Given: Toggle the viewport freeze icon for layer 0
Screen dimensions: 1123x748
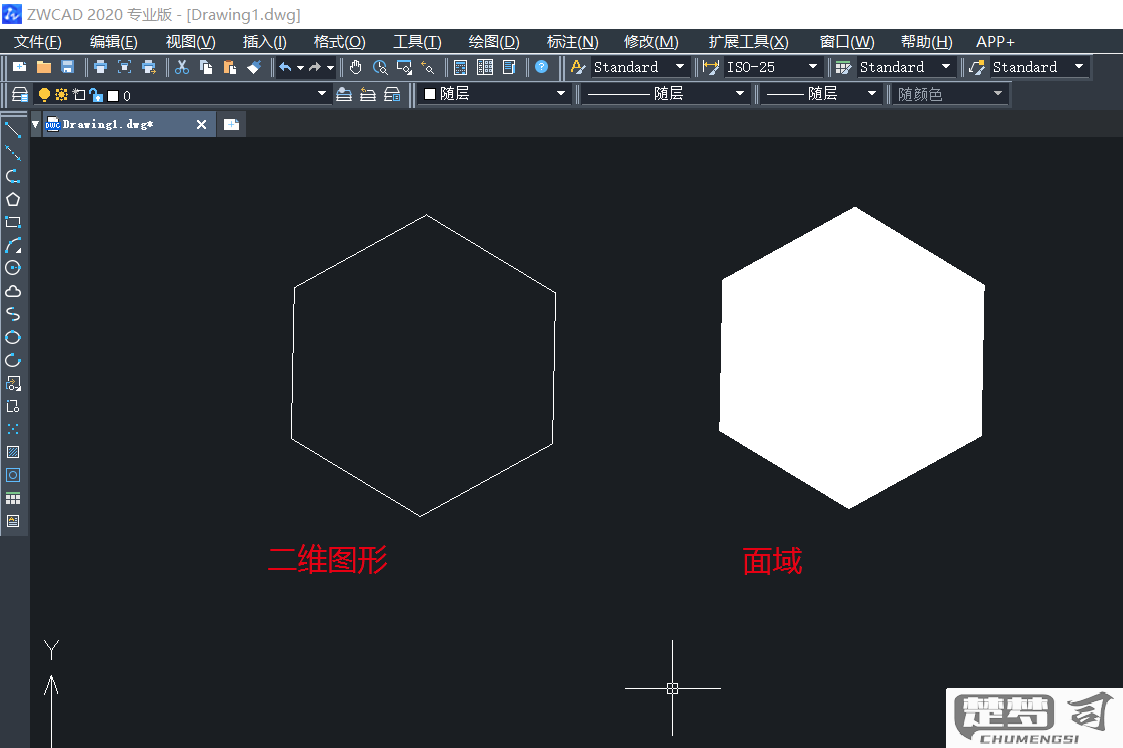Looking at the screenshot, I should [79, 95].
